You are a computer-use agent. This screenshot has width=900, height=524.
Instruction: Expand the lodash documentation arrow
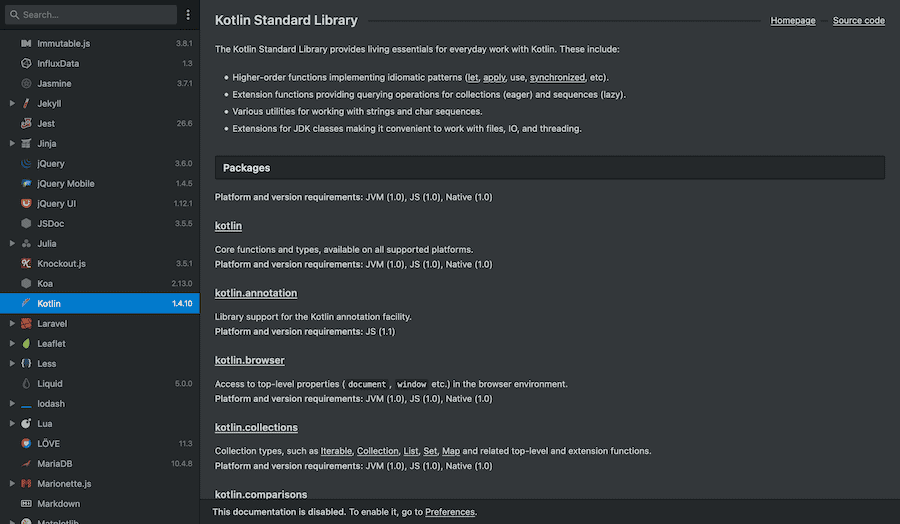(11, 404)
